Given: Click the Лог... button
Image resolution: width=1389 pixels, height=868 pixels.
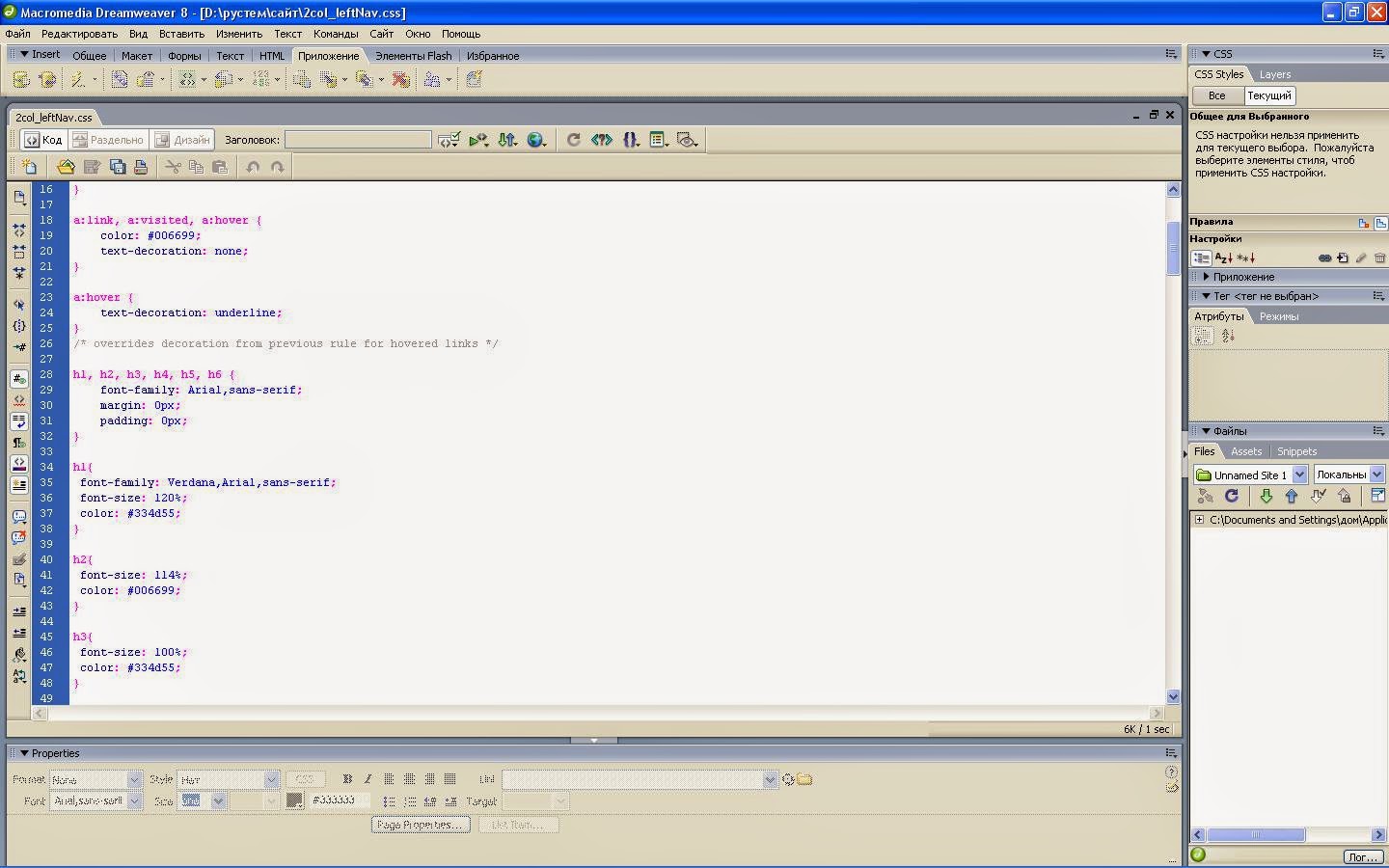Looking at the screenshot, I should pyautogui.click(x=1363, y=856).
